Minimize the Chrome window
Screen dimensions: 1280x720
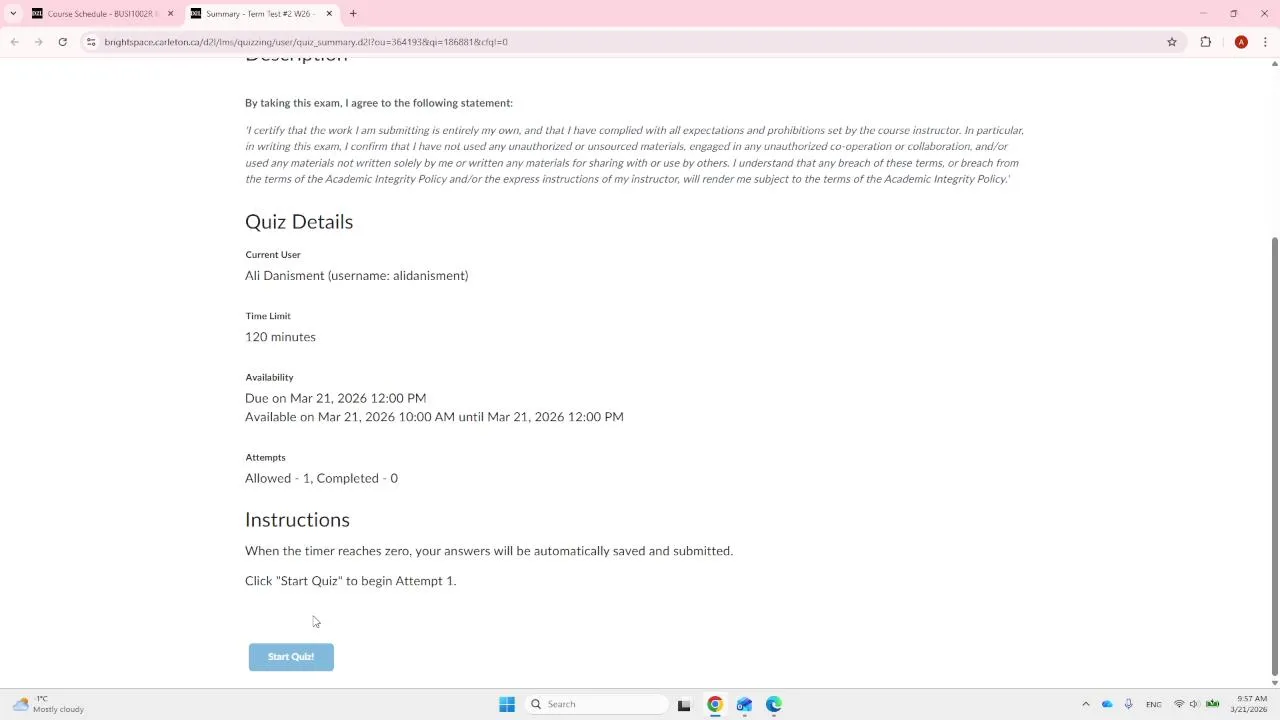pyautogui.click(x=1204, y=14)
